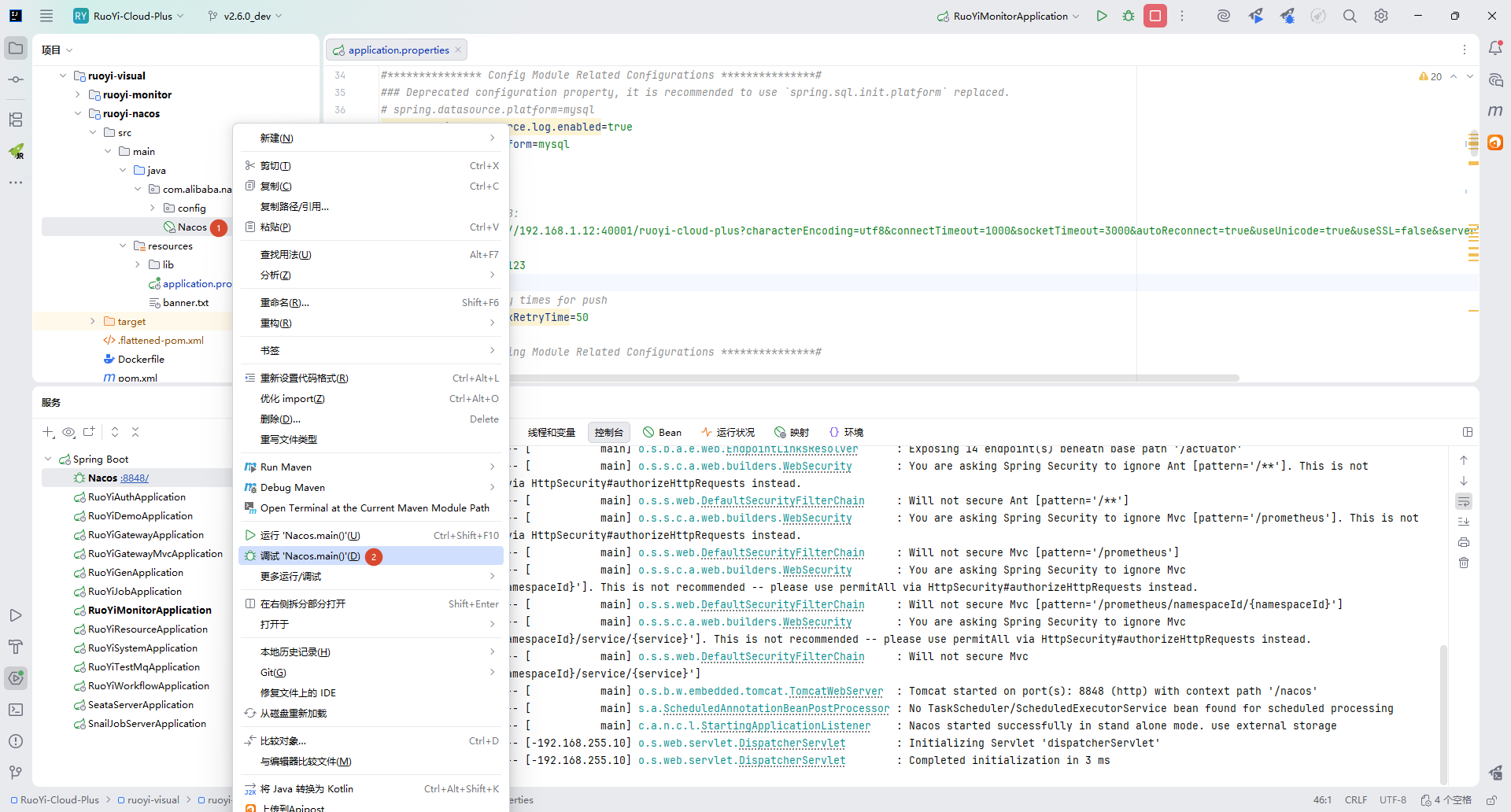The height and width of the screenshot is (812, 1511).
Task: Close the application.properties editor tab
Action: (458, 50)
